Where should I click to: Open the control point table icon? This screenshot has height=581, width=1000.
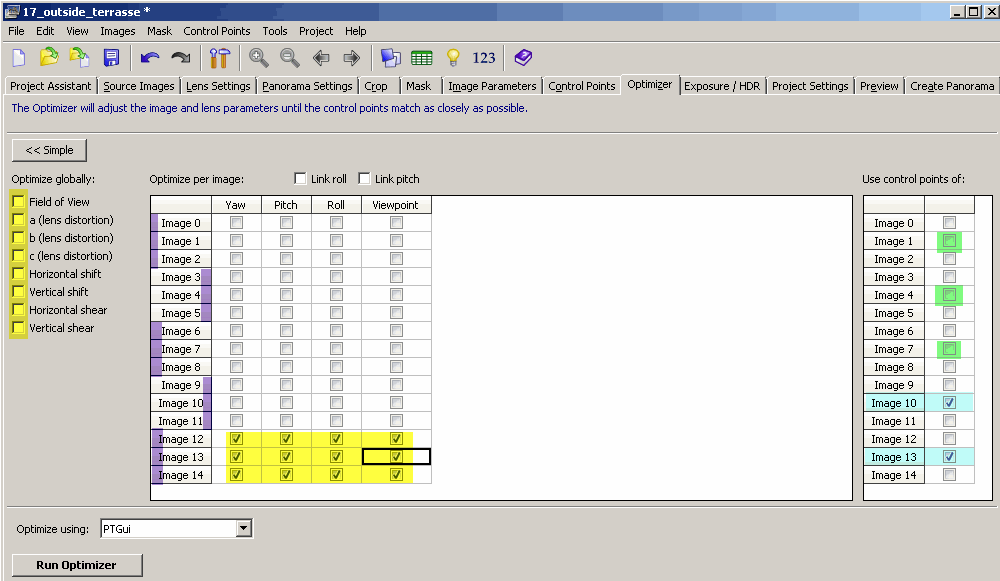click(422, 57)
